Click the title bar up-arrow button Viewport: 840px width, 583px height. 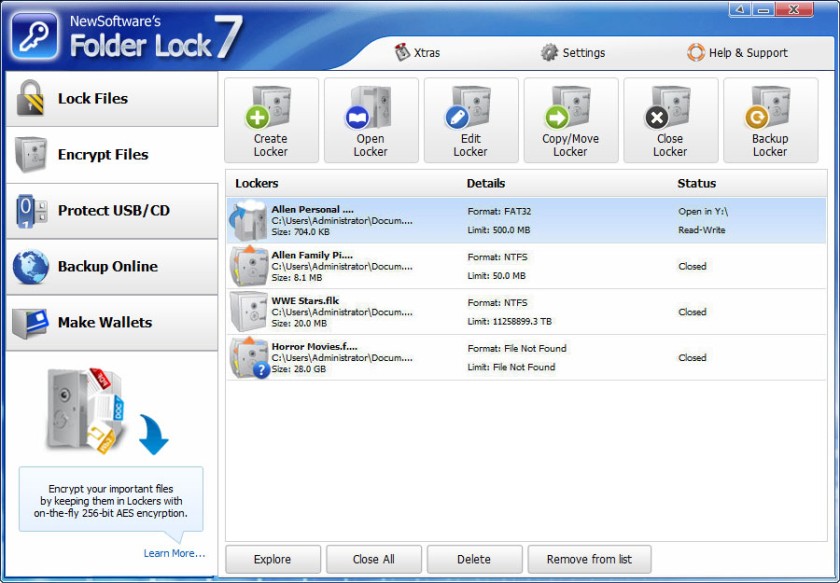741,10
